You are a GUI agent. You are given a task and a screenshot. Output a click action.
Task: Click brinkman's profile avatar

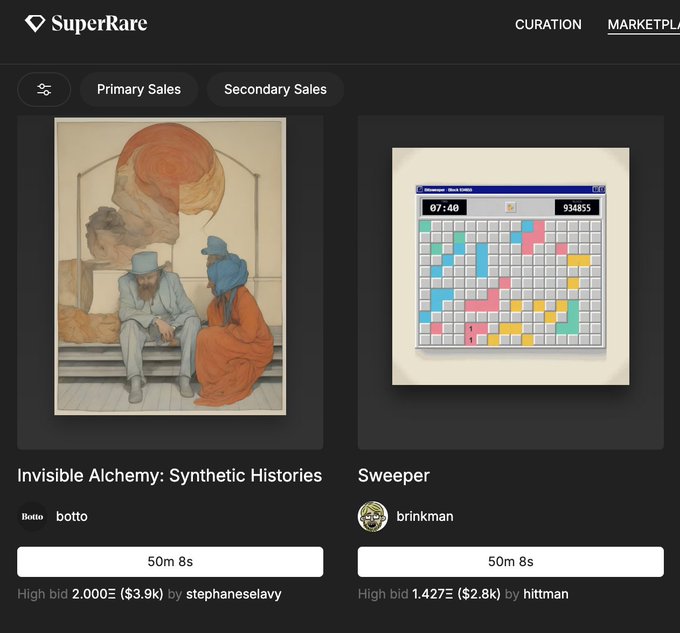point(373,517)
